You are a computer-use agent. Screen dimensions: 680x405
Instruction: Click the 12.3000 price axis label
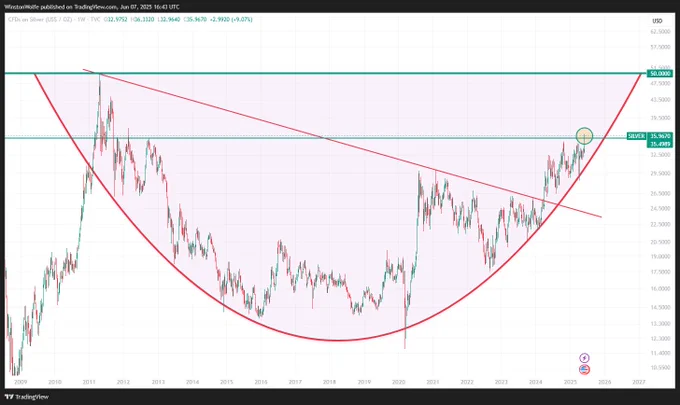tap(660, 339)
